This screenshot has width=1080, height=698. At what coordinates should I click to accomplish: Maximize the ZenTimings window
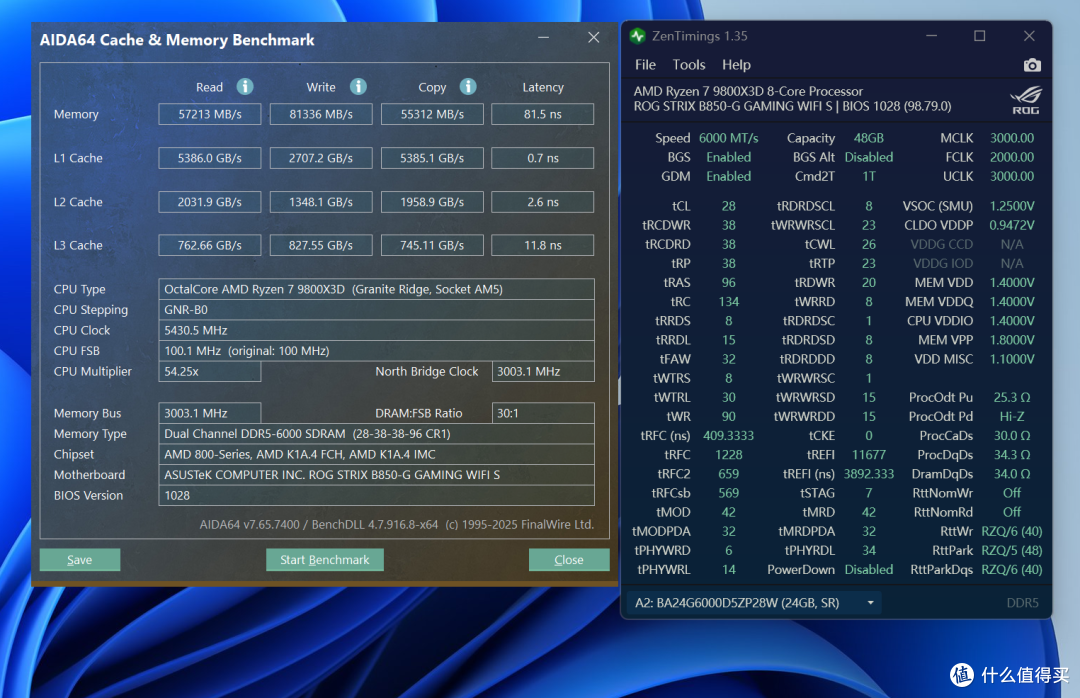pos(979,36)
